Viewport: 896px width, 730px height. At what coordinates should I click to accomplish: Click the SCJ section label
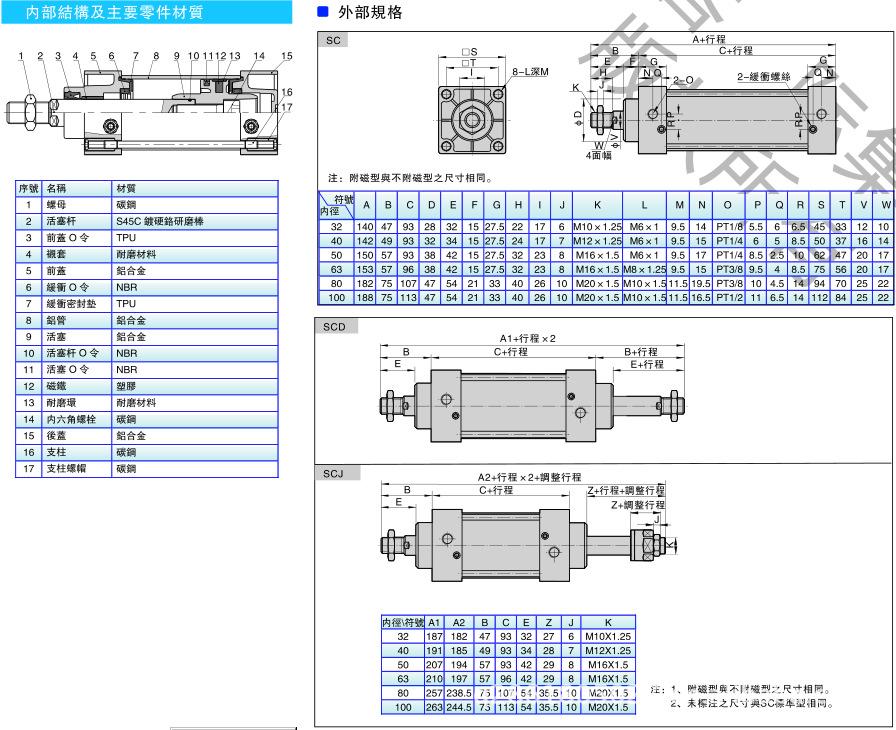[x=335, y=473]
